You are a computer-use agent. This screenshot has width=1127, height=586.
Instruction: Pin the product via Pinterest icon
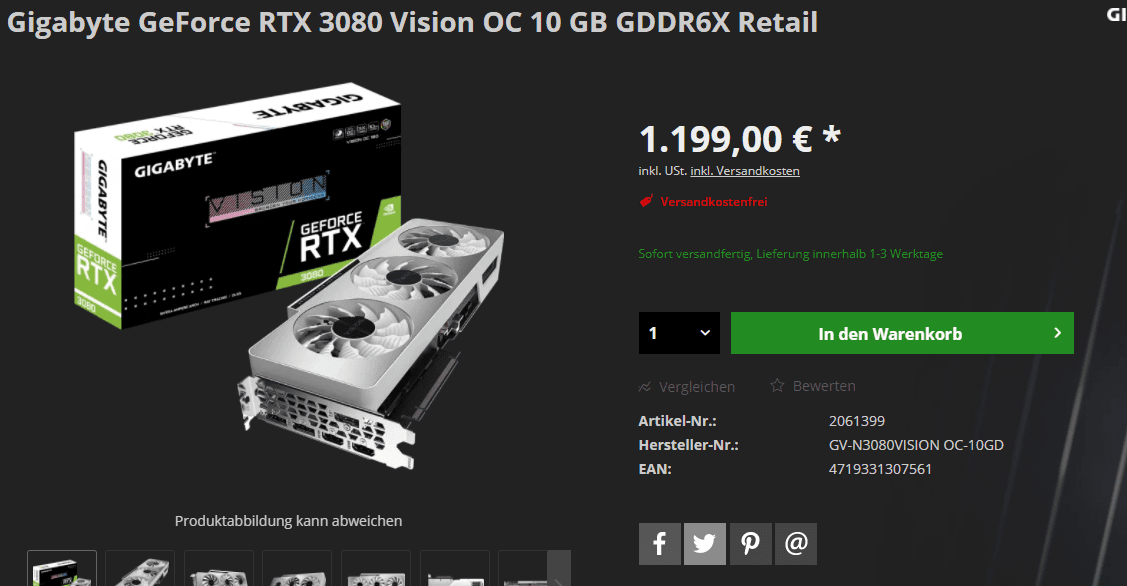point(750,544)
